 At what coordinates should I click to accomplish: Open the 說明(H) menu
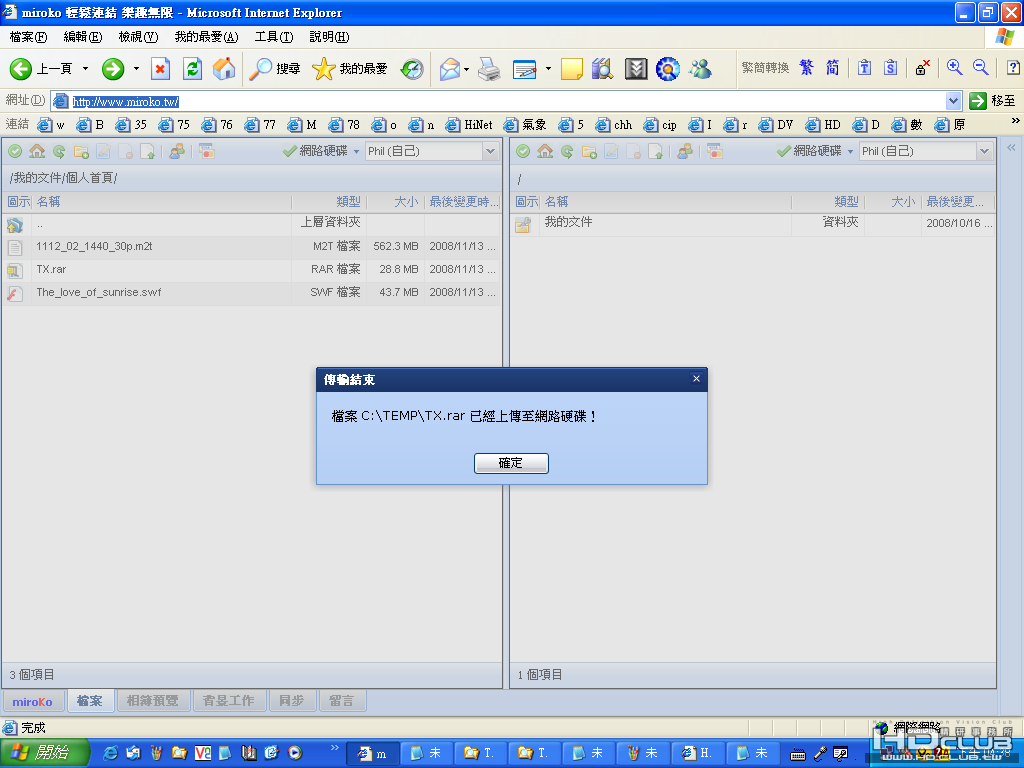329,37
